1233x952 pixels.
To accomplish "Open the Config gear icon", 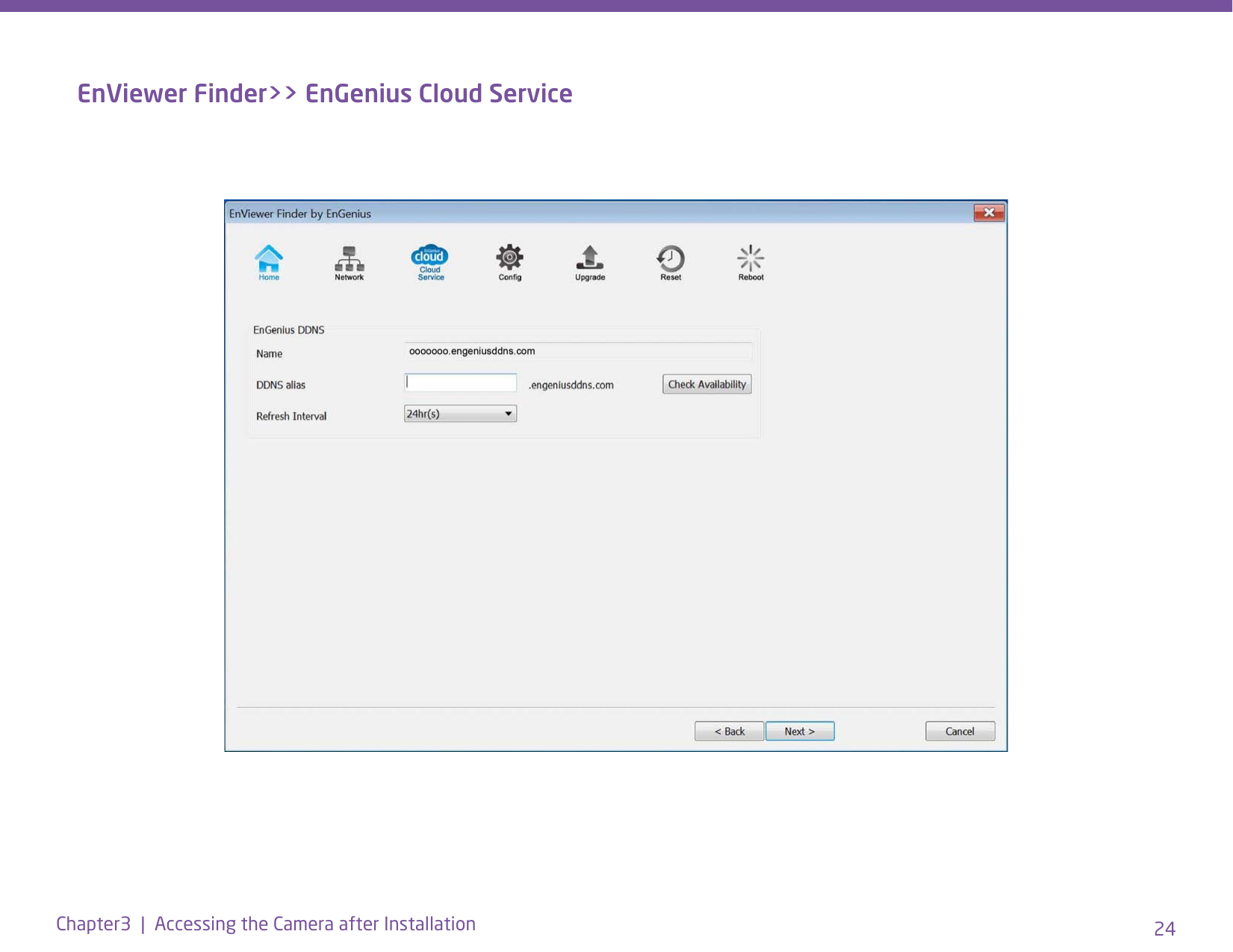I will pos(510,263).
